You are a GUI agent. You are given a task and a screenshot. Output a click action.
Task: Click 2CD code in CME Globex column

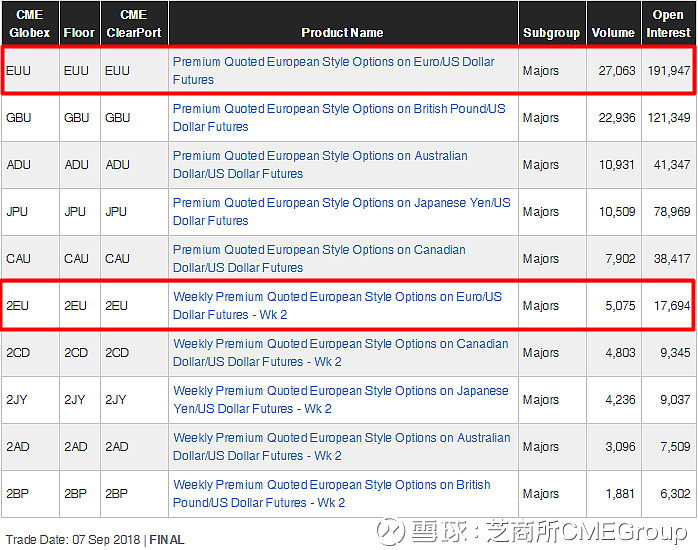(18, 353)
